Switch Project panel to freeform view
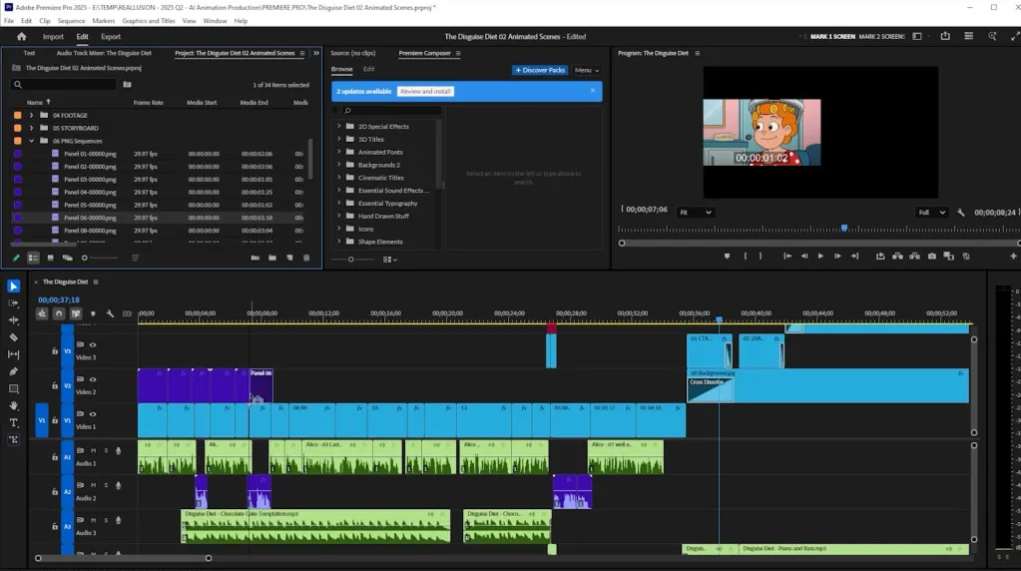 (67, 258)
